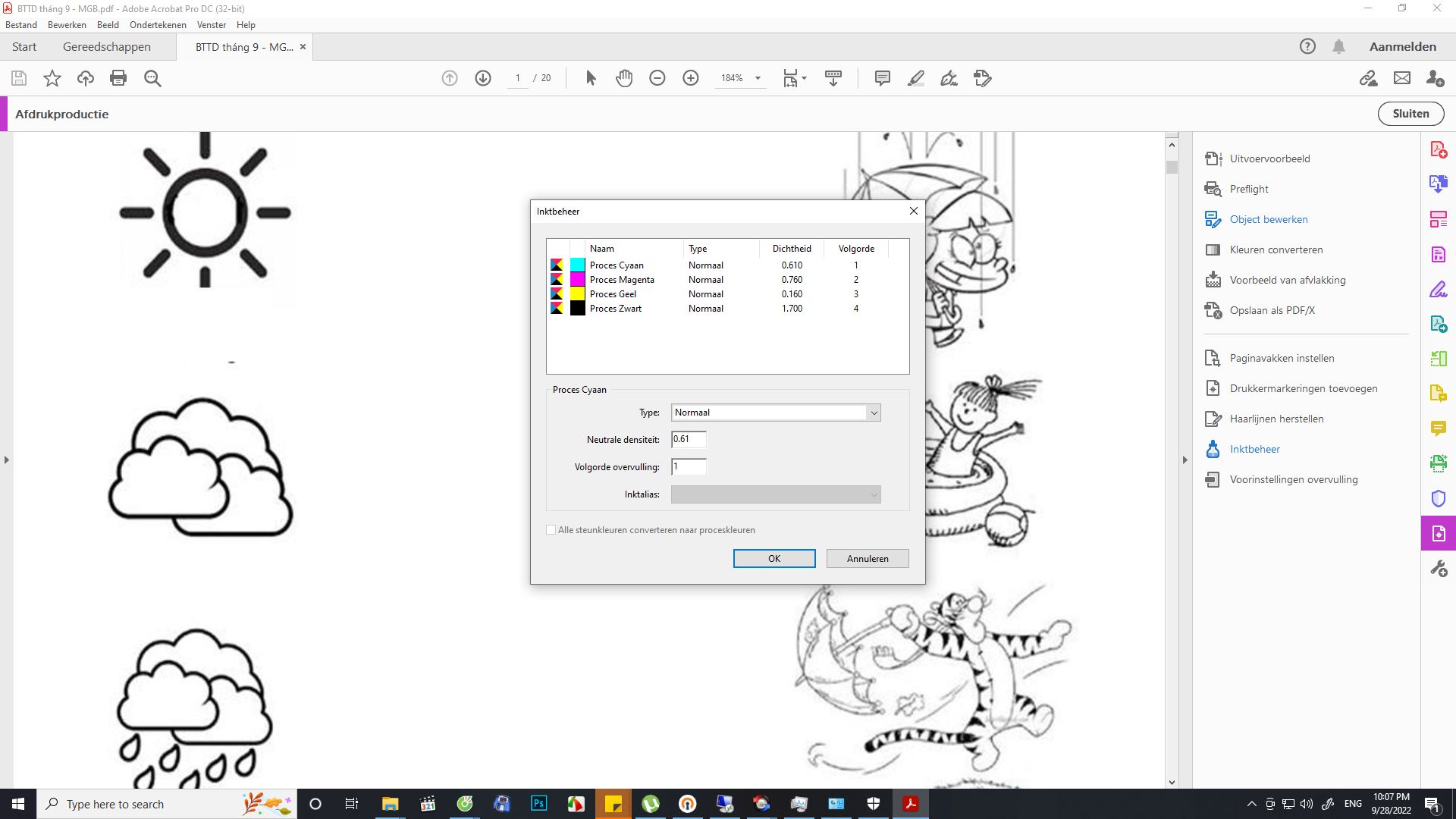
Task: Click the Proces Magenta color swatch
Action: click(578, 279)
